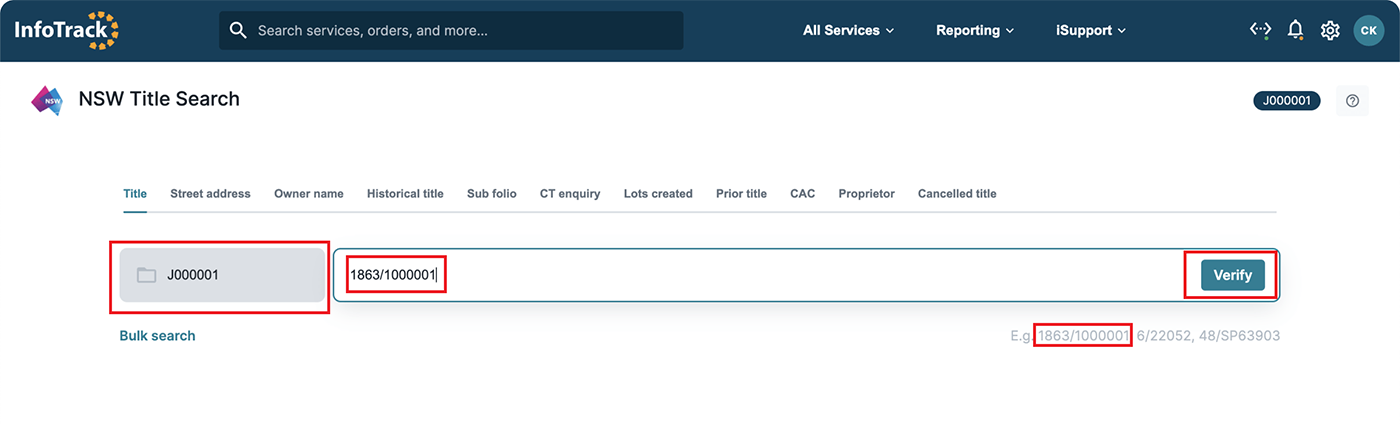Screen dimensions: 1400x424
Task: Open the CT enquiry tab
Action: (x=570, y=194)
